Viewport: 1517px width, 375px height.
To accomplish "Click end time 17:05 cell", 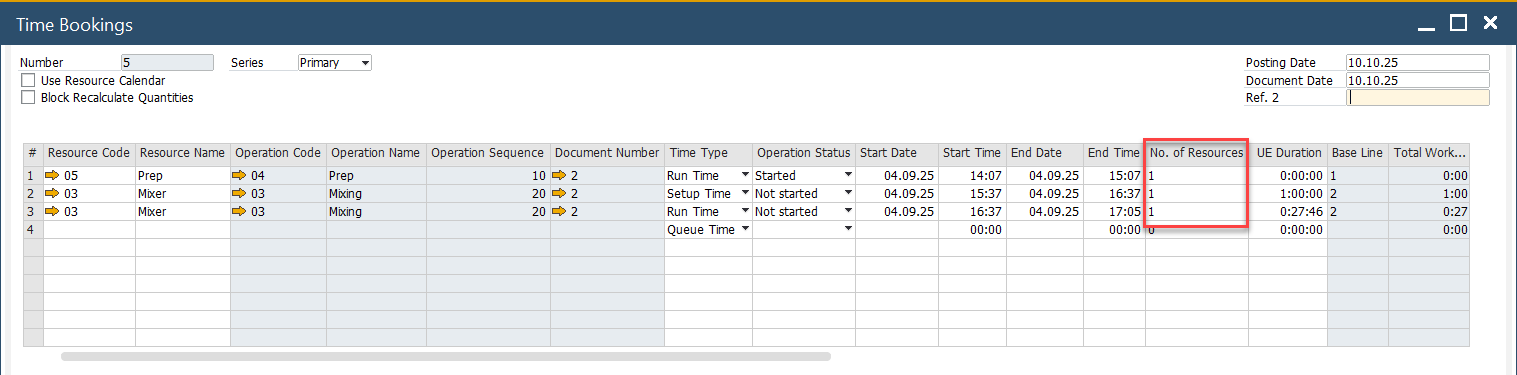I will [1114, 211].
